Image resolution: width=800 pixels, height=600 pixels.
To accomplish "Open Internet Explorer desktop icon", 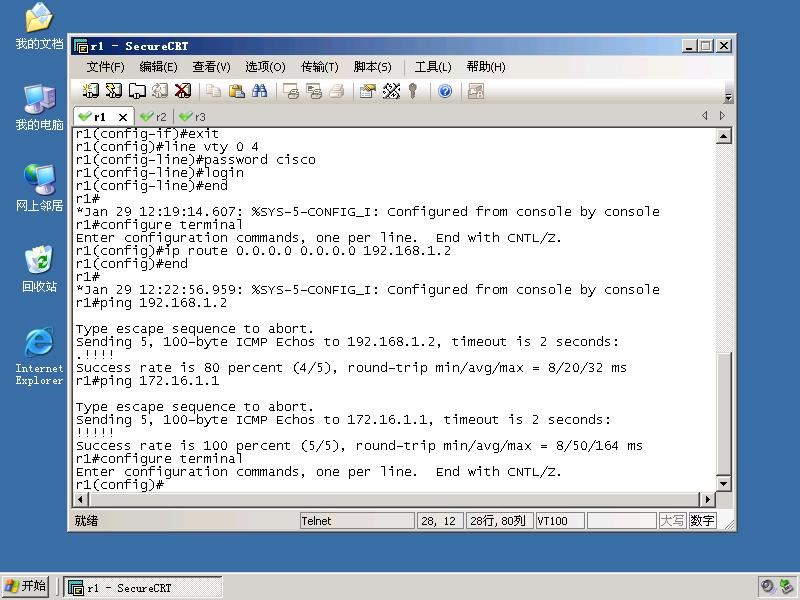I will pyautogui.click(x=39, y=356).
